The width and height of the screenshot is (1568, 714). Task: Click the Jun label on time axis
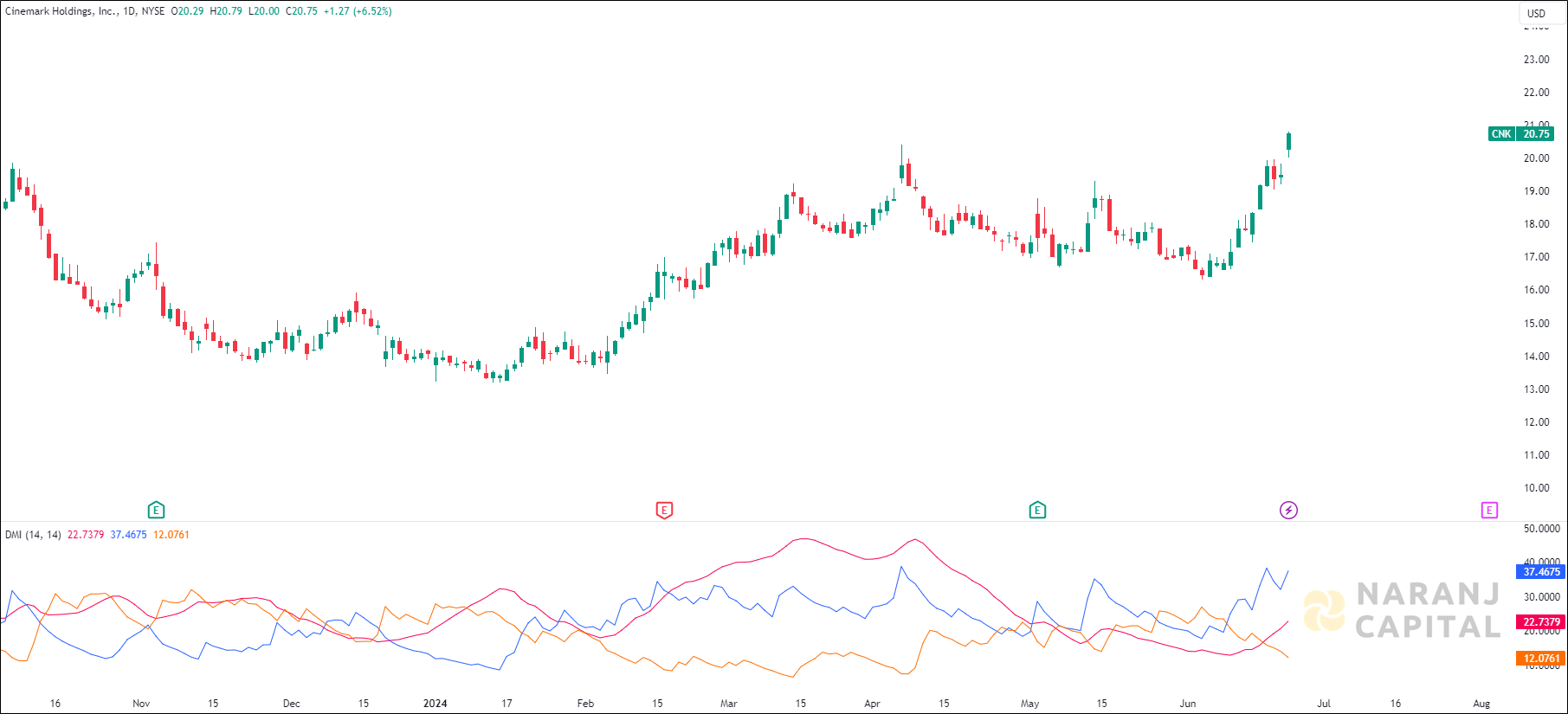tap(1188, 704)
